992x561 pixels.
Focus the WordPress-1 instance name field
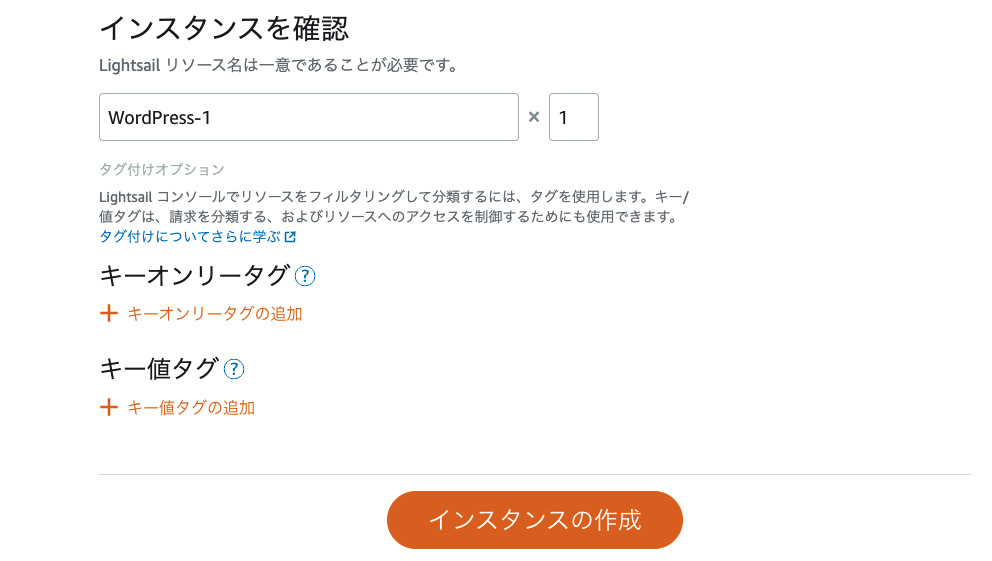309,117
